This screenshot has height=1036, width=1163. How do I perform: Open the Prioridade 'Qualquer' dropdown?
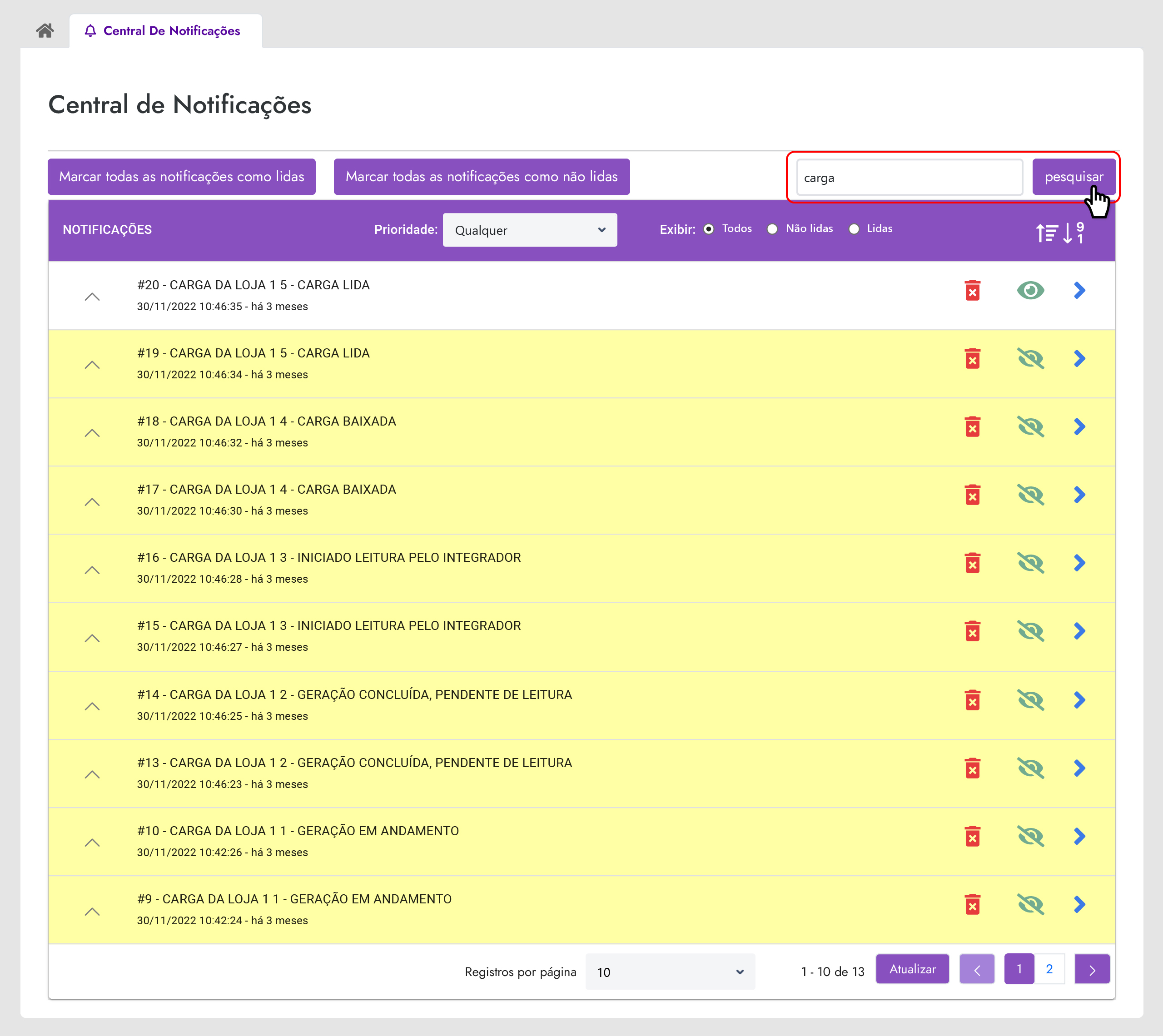point(529,230)
